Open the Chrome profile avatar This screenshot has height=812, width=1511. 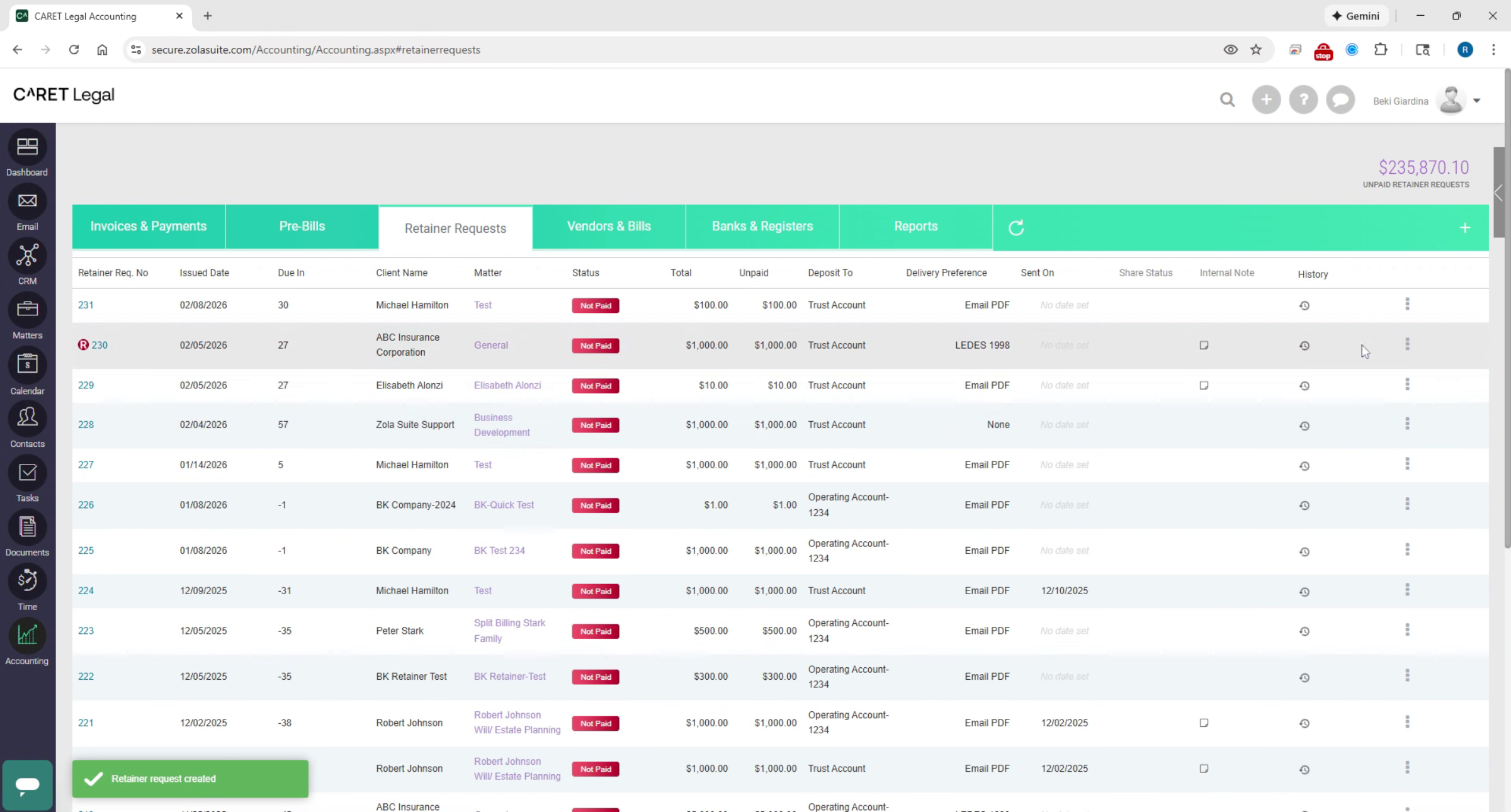(1465, 50)
